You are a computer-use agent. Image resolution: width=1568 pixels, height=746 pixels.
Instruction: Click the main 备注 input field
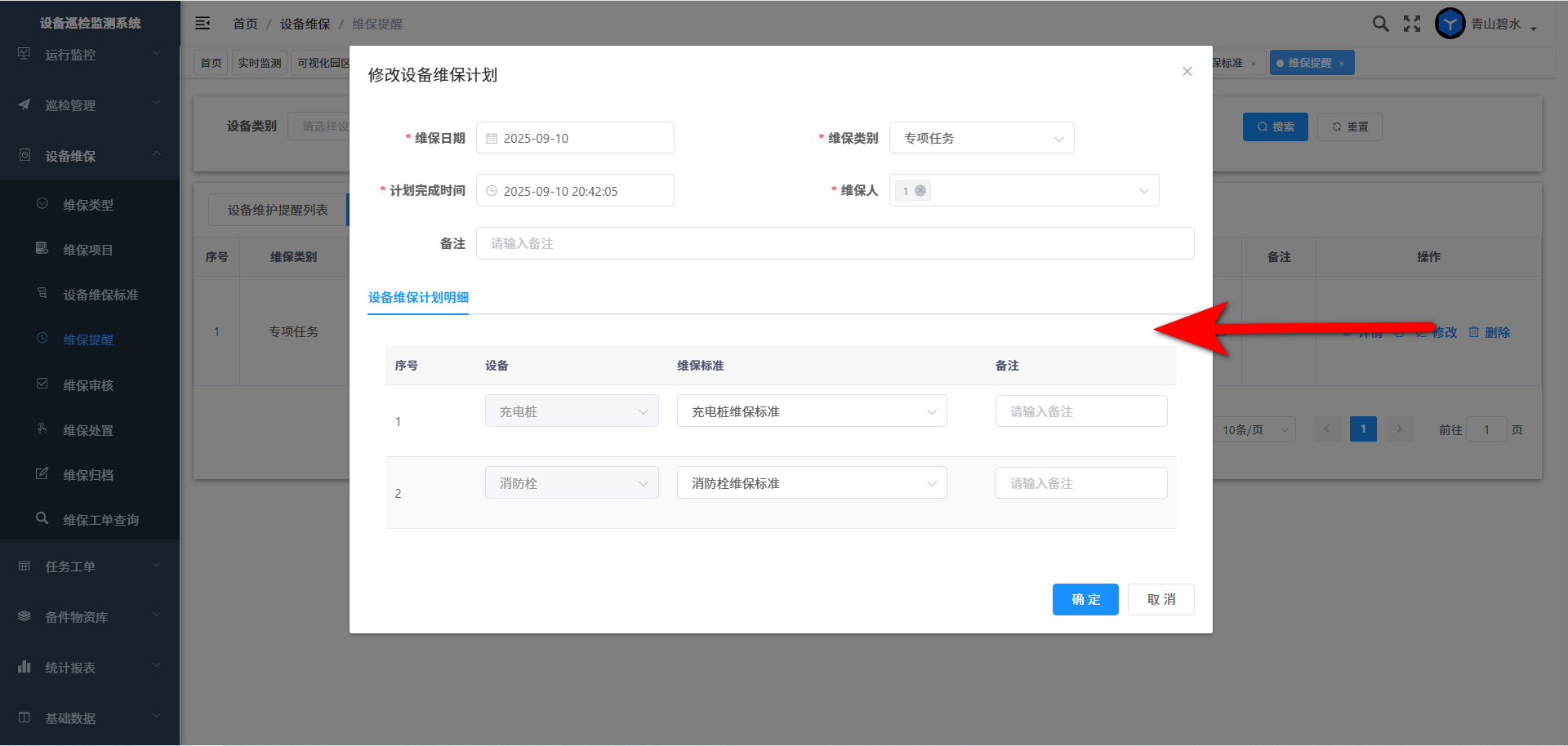click(x=835, y=243)
